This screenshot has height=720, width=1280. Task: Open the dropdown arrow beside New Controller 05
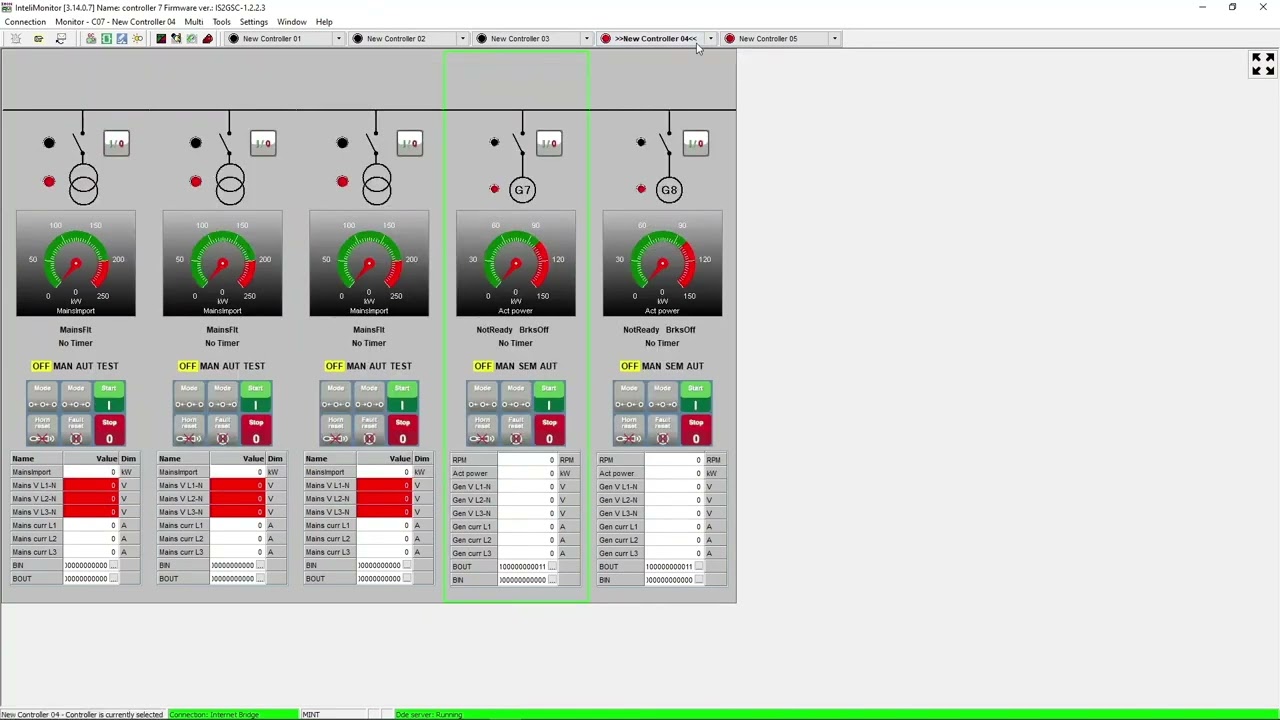coord(834,38)
